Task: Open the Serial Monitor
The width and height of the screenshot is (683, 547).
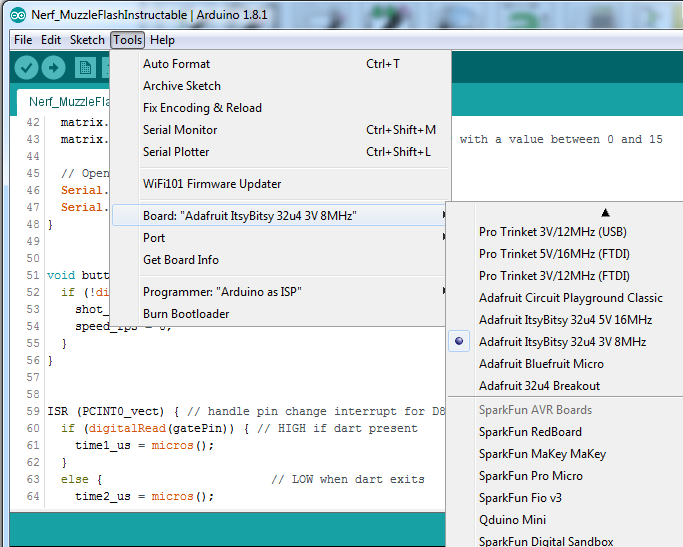Action: (x=281, y=130)
